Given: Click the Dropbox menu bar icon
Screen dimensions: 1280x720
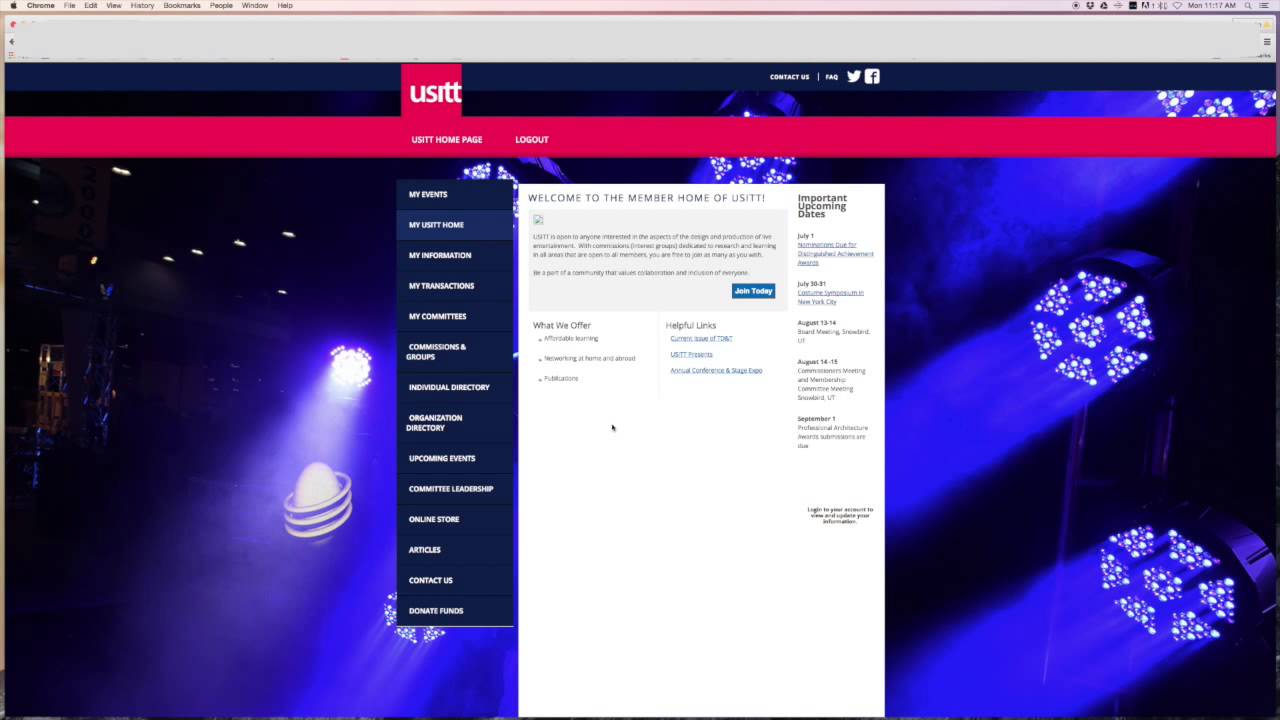Looking at the screenshot, I should (x=1090, y=5).
